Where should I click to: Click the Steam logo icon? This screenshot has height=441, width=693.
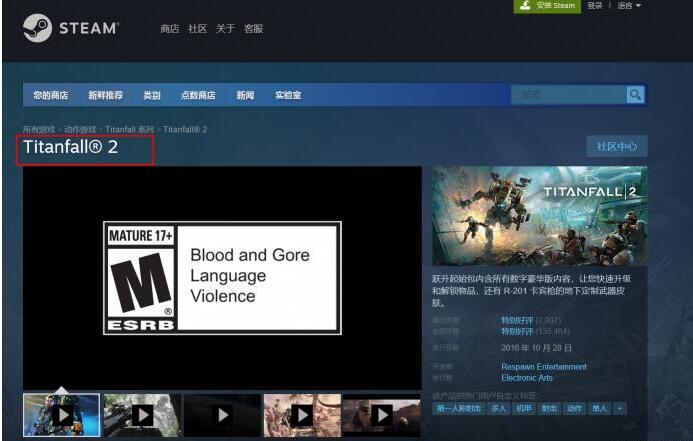pyautogui.click(x=37, y=28)
